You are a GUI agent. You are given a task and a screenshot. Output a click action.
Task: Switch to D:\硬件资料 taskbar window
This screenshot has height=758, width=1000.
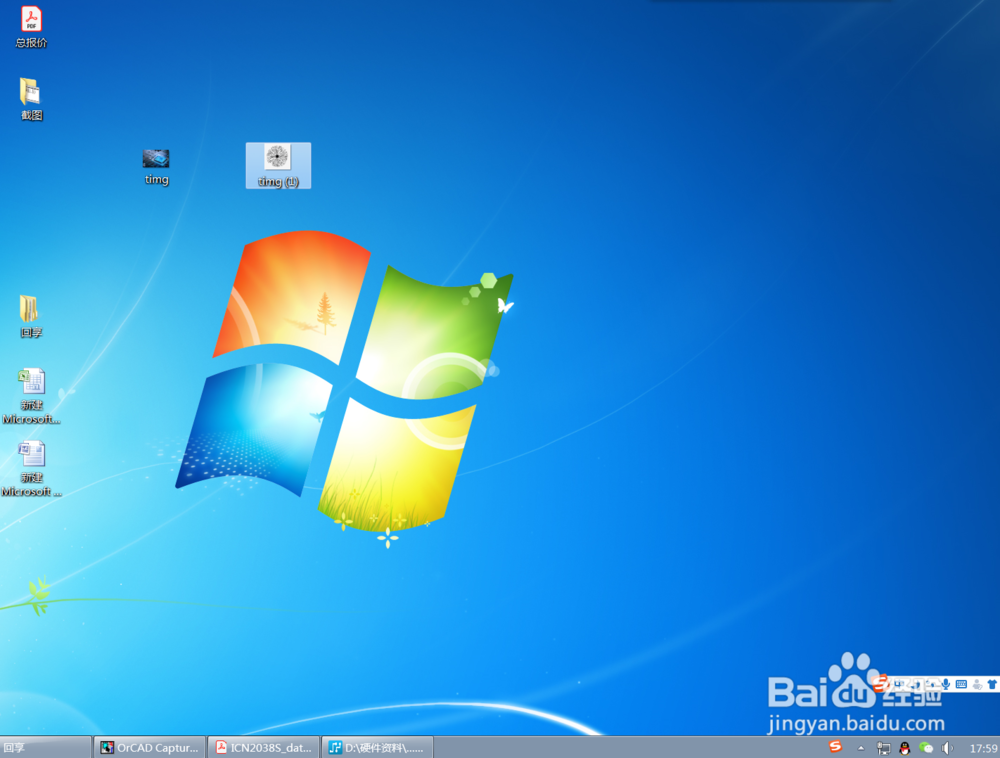coord(378,747)
